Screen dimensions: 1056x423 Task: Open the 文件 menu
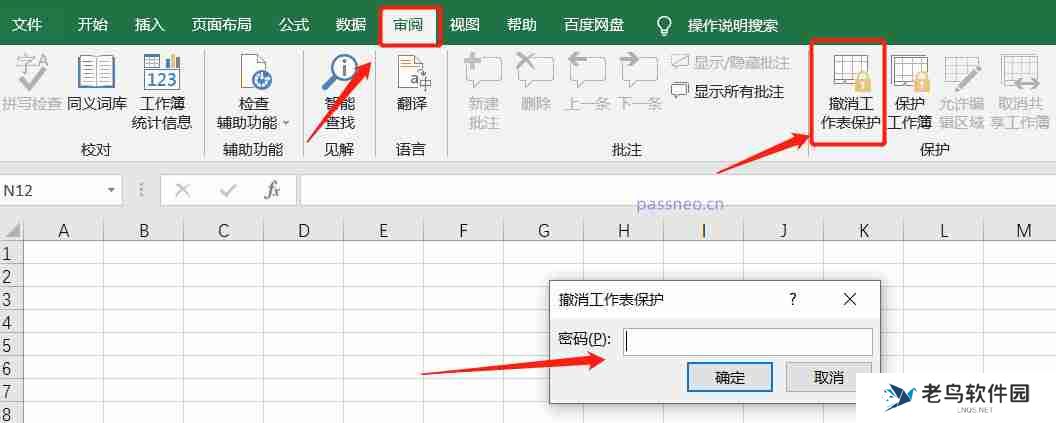(x=27, y=26)
